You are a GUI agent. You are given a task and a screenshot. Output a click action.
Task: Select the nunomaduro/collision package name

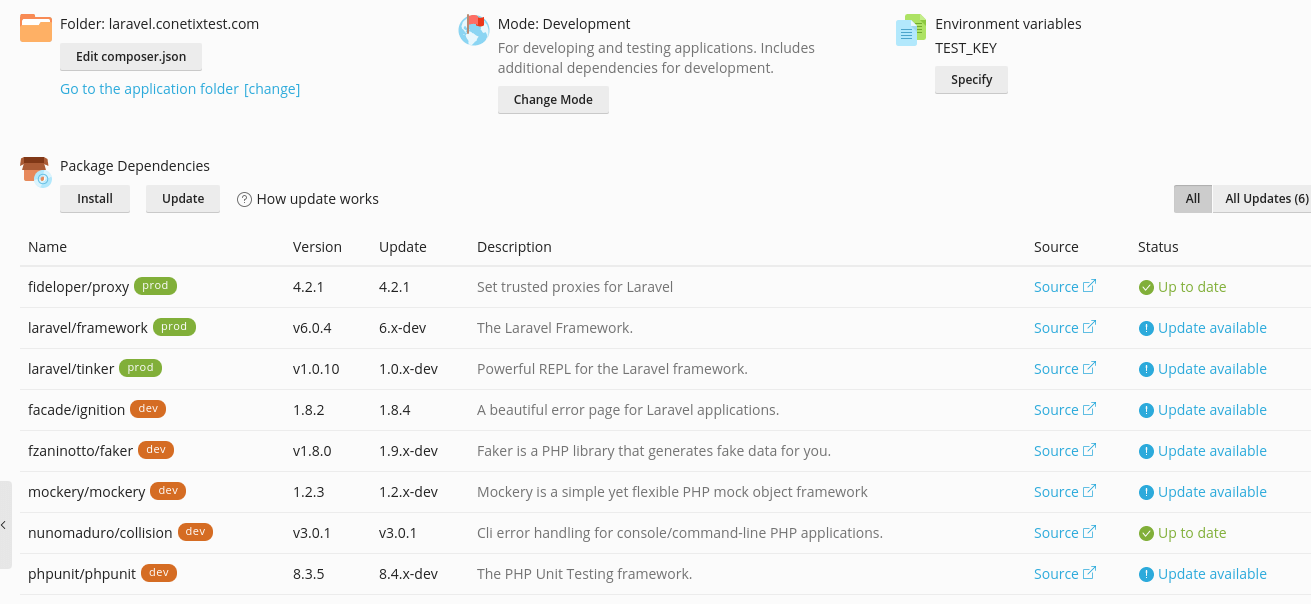(100, 533)
